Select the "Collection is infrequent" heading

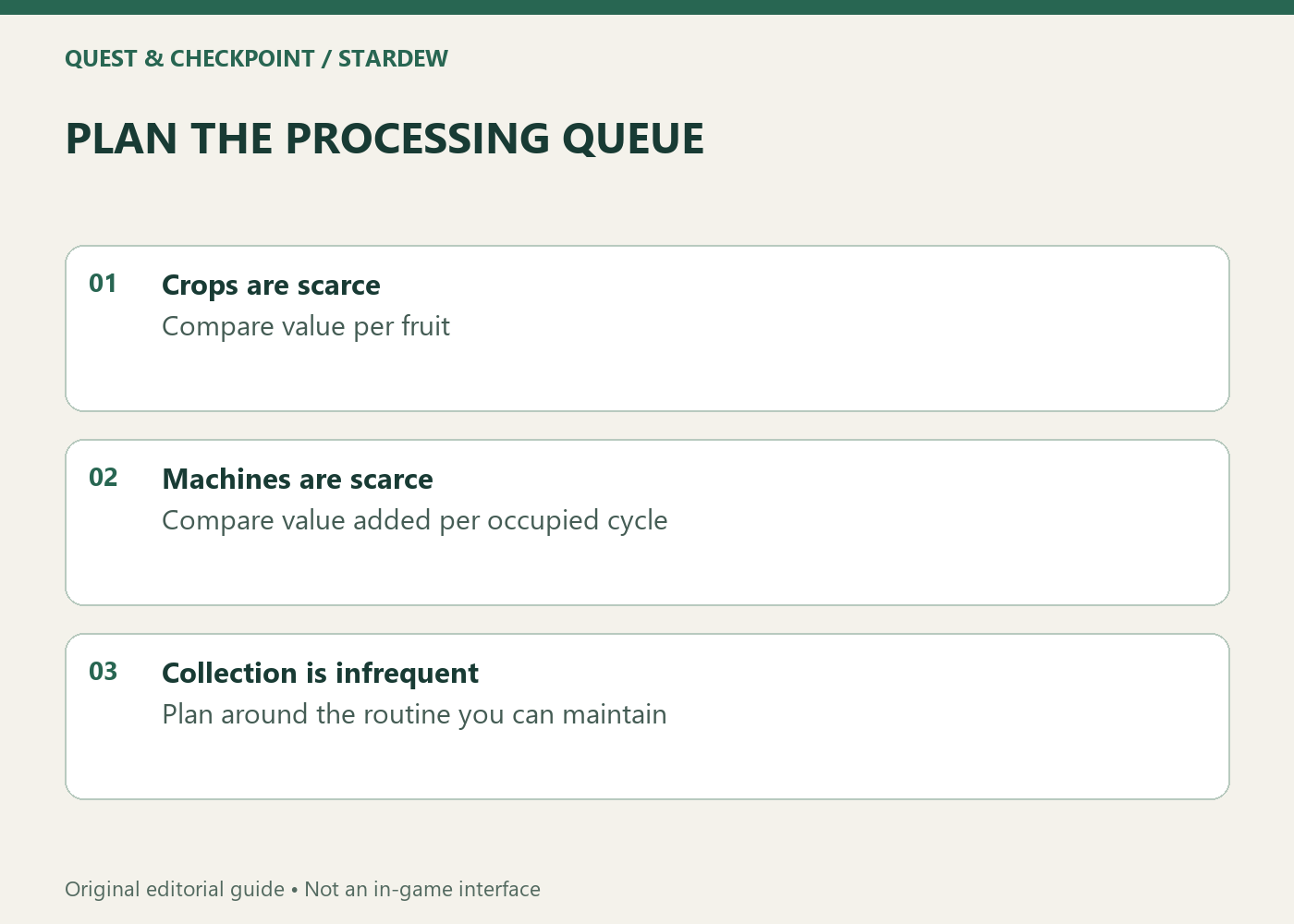coord(320,674)
